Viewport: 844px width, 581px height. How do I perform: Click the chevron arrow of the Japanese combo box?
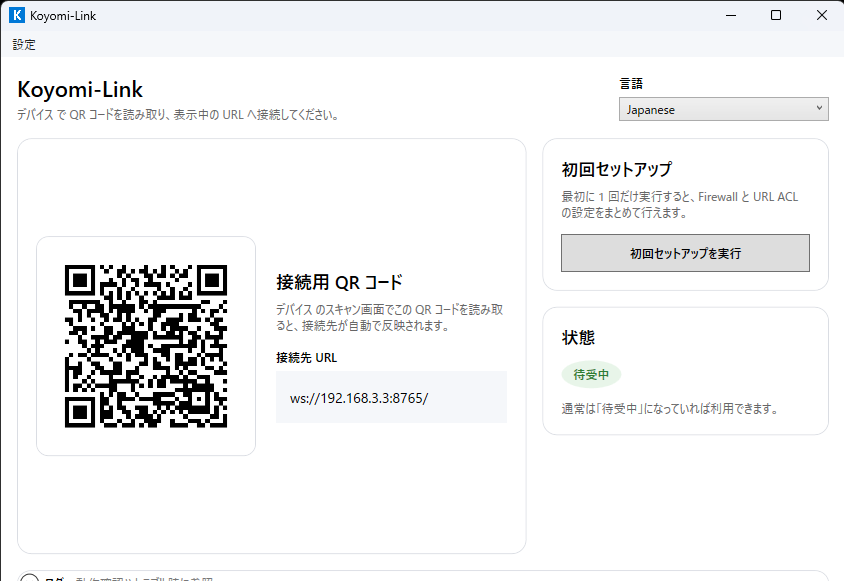[x=819, y=109]
